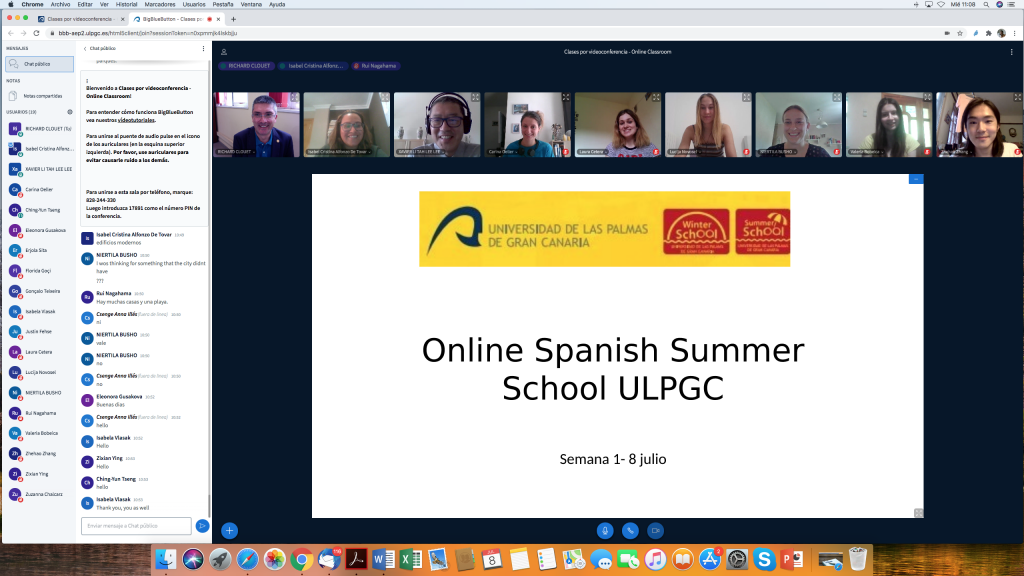Image resolution: width=1024 pixels, height=576 pixels.
Task: Mute the microphone button
Action: 604,530
